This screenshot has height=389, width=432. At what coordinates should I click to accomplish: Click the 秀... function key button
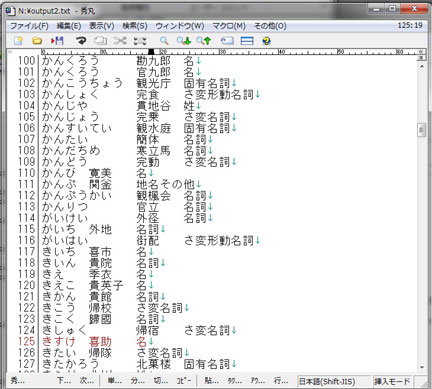18,380
